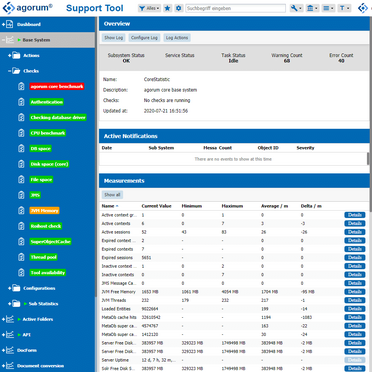The image size is (372, 372).
Task: Open Details for Active contexts row
Action: [x=355, y=224]
